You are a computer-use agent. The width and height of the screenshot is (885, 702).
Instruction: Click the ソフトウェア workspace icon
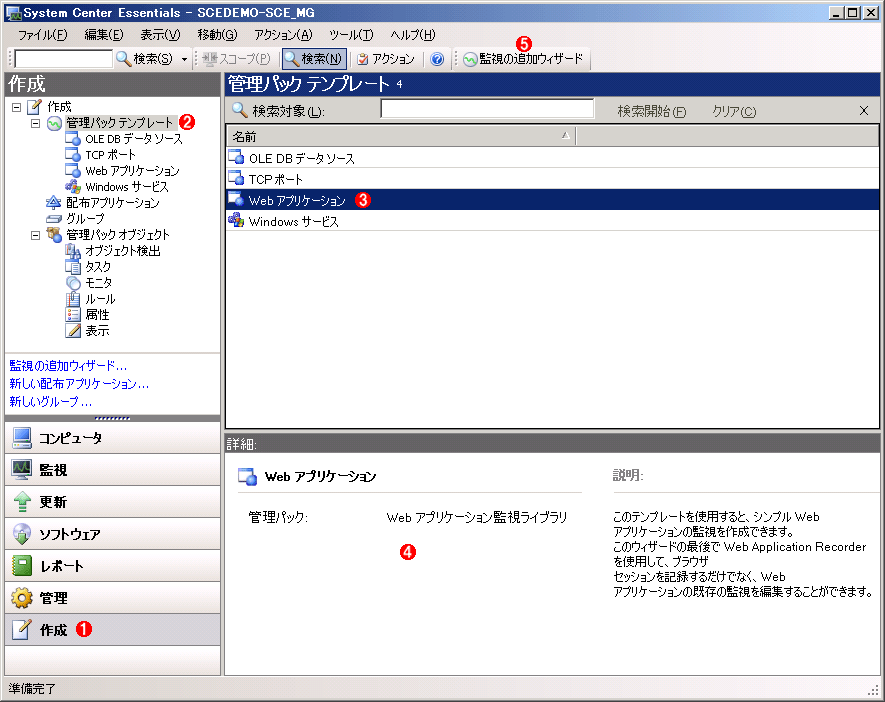[x=22, y=534]
